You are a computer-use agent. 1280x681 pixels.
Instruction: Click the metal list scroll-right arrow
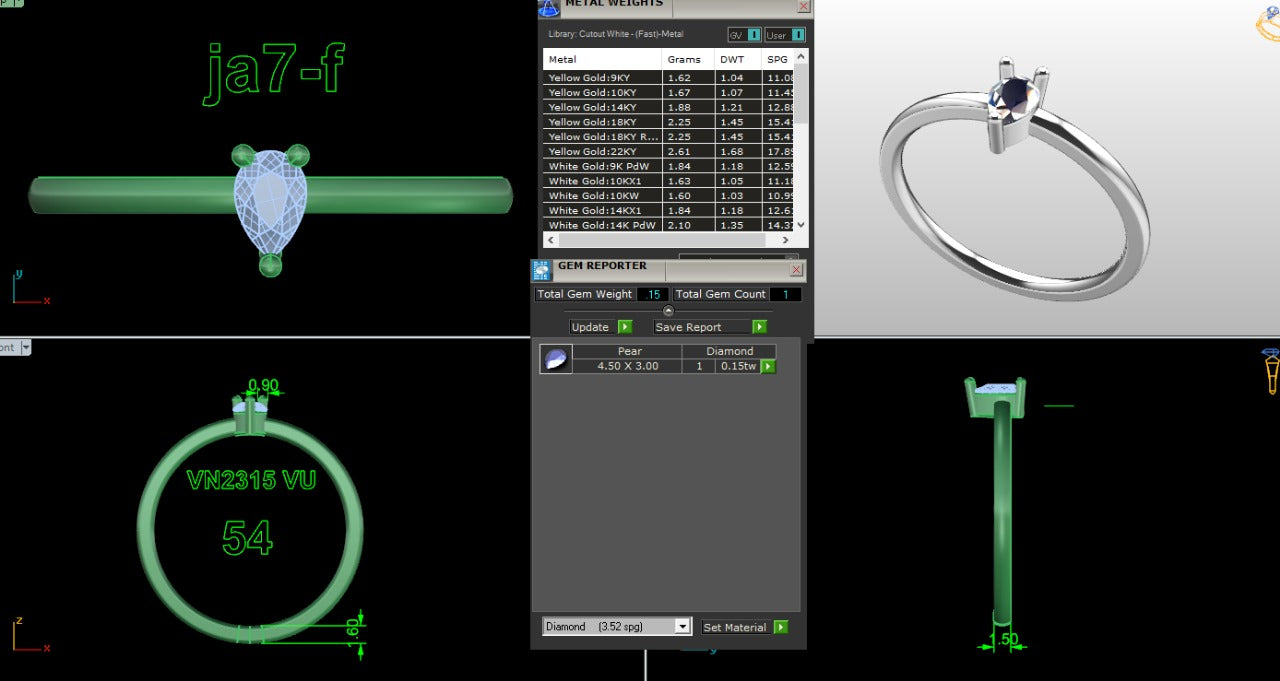click(x=786, y=240)
